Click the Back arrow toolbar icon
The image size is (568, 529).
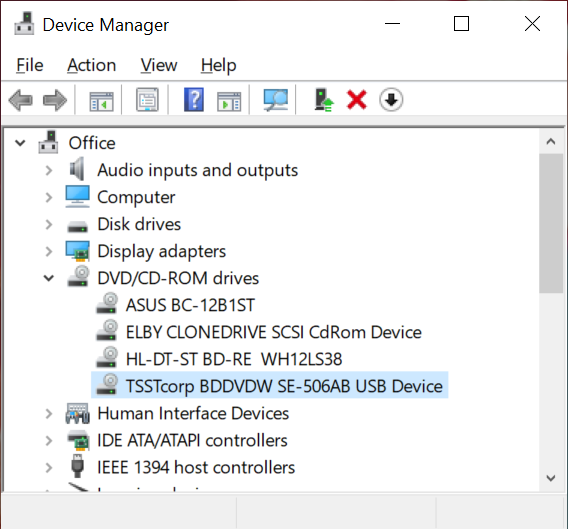[21, 100]
